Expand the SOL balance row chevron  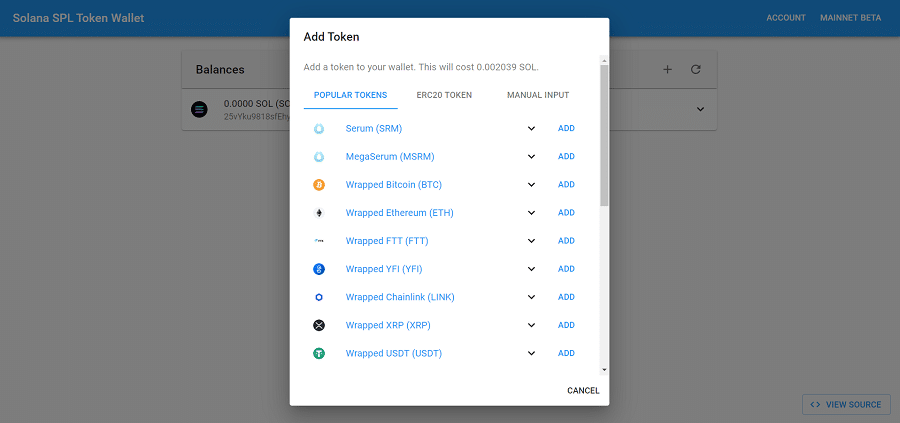700,109
